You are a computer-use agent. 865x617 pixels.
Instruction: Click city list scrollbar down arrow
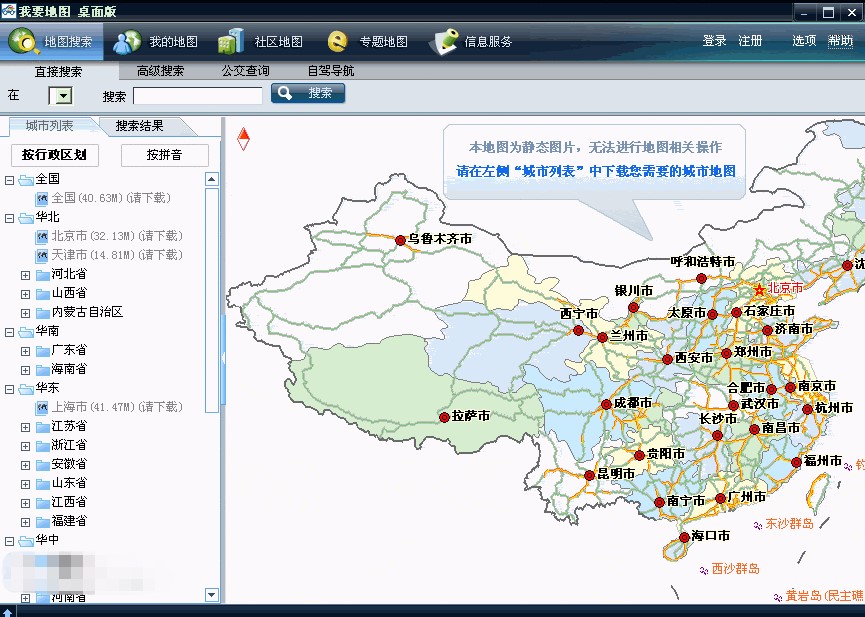[x=212, y=594]
